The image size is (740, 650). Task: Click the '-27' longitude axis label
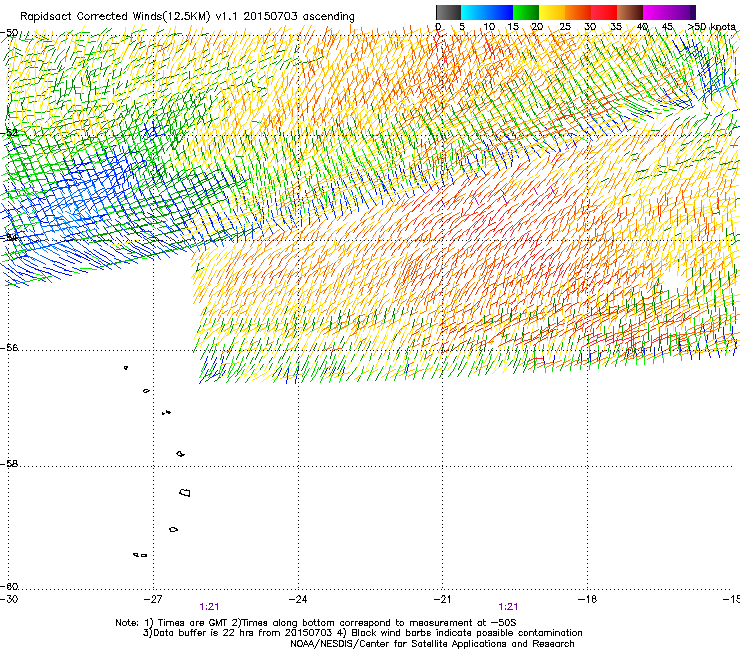click(153, 599)
